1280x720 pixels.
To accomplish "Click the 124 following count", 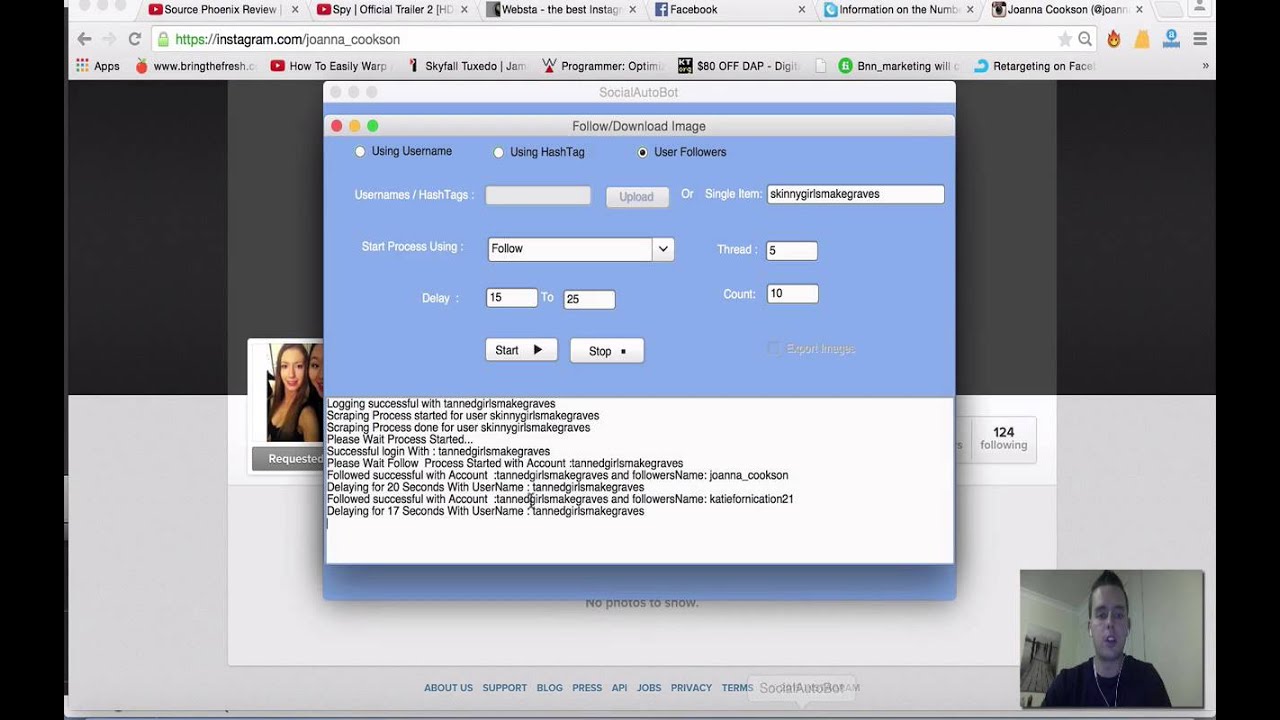I will pos(1003,439).
